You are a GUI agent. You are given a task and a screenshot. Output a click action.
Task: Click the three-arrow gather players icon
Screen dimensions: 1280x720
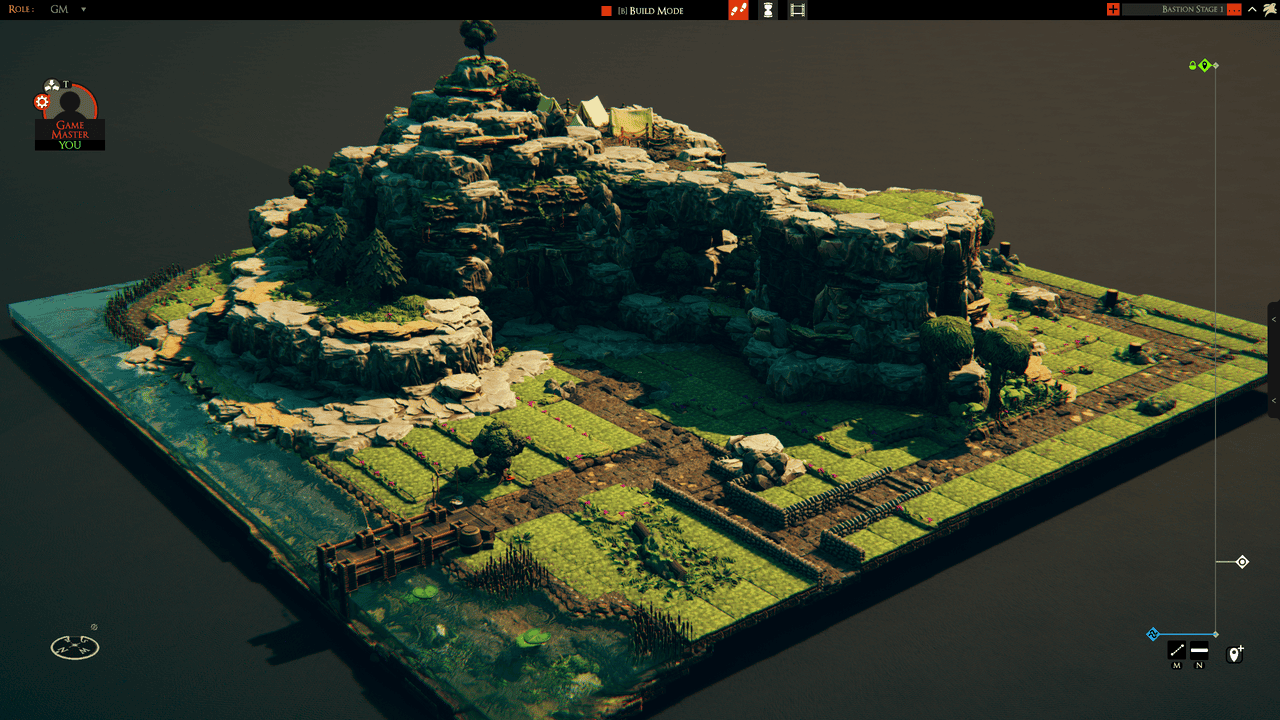[x=52, y=86]
